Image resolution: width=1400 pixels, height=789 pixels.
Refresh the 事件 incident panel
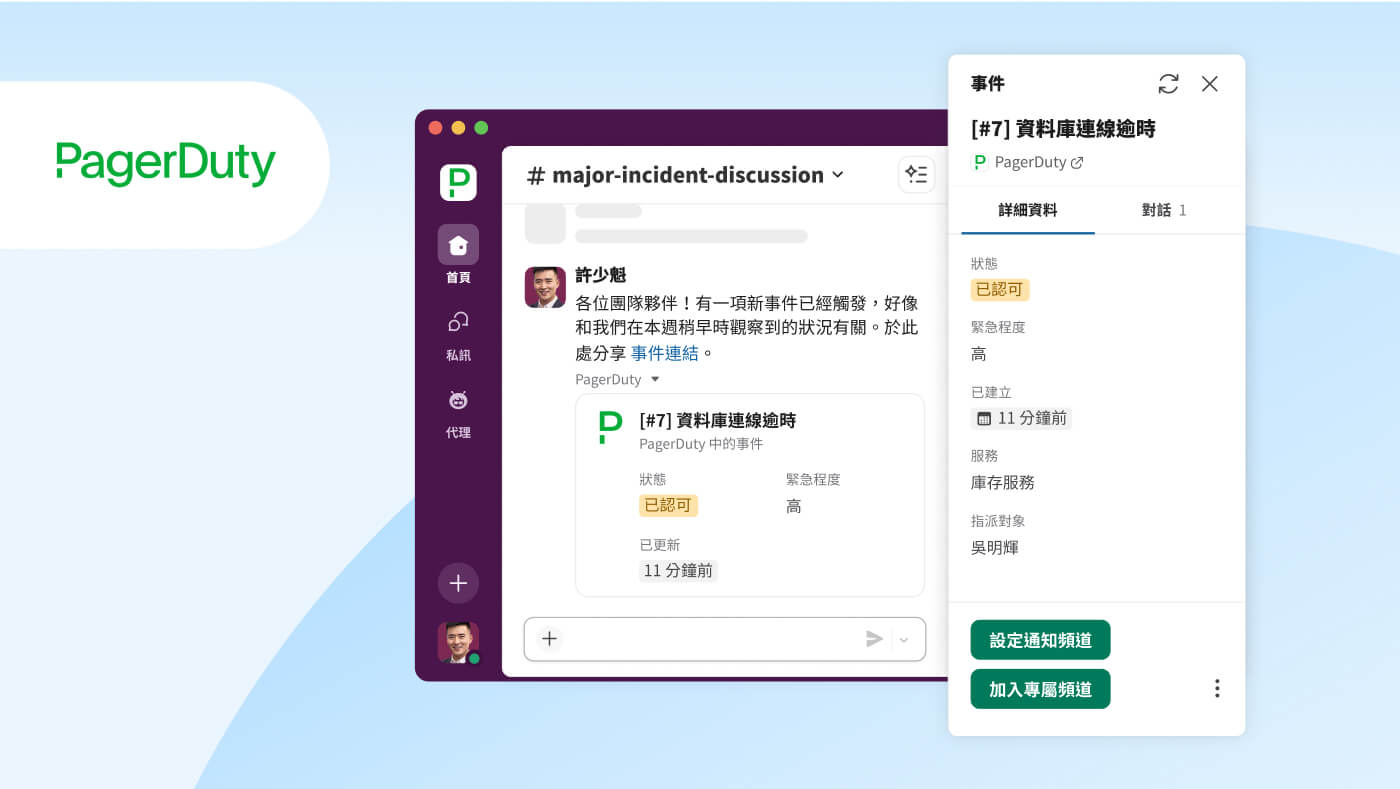pyautogui.click(x=1168, y=84)
